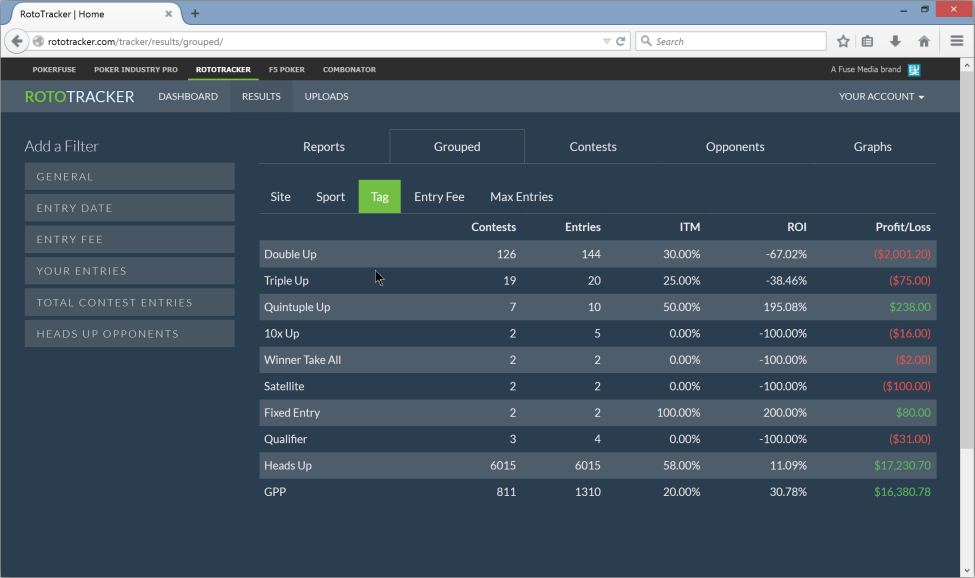Select the Quintuple Up row label
Screen dimensions: 975x578
[x=297, y=307]
